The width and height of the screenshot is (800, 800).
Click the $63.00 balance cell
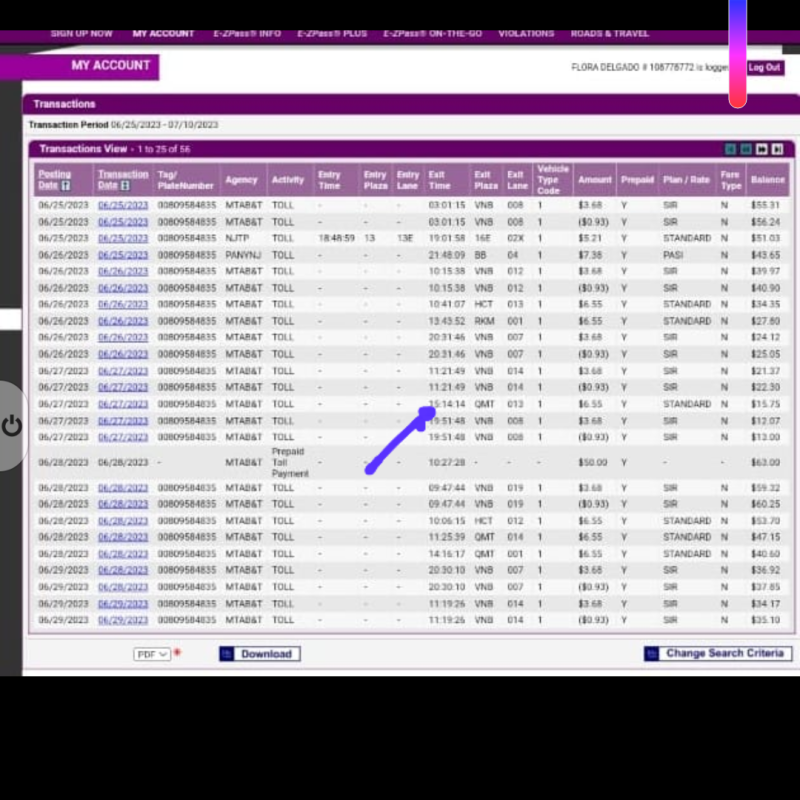765,463
